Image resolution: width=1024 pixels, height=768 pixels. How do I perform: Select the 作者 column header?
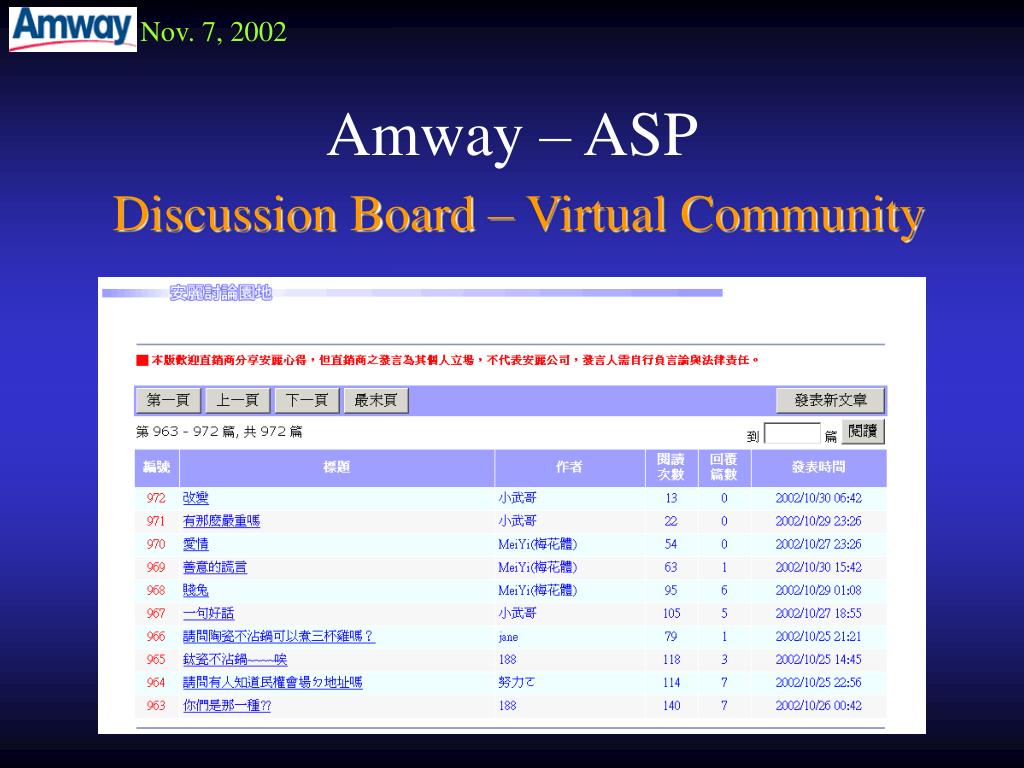click(x=569, y=467)
